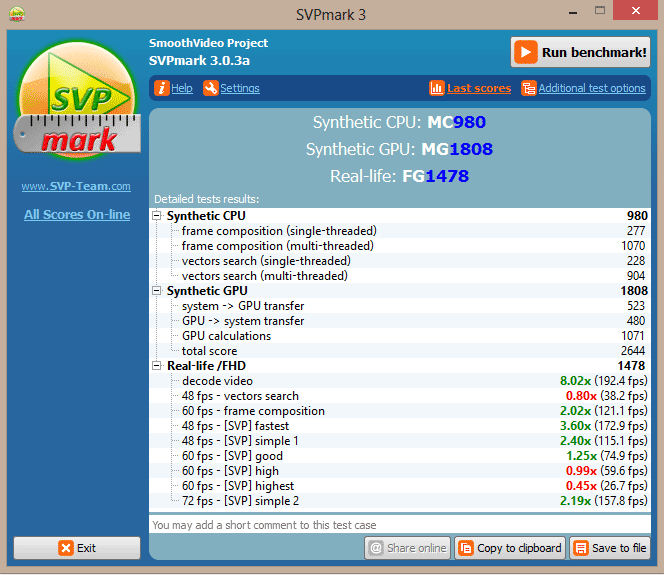
Task: Open the Settings link
Action: [240, 88]
